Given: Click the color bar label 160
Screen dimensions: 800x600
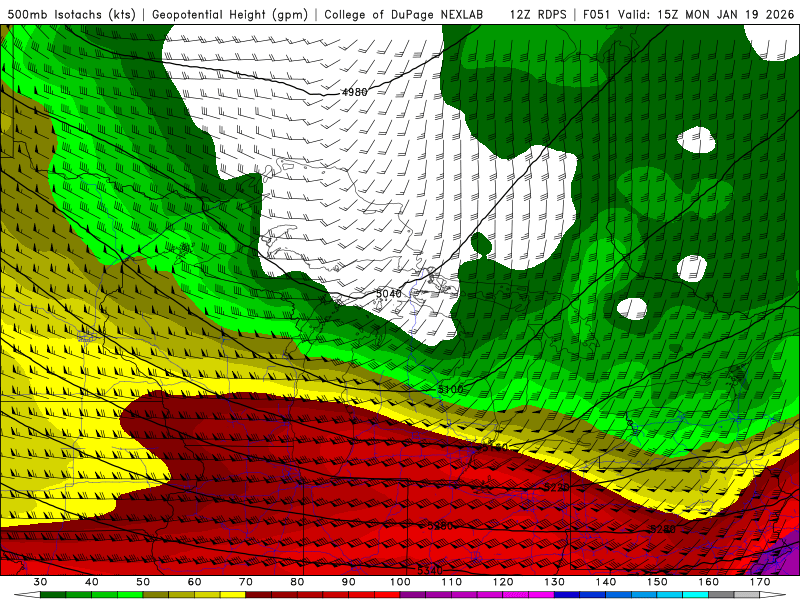Looking at the screenshot, I should (709, 582).
